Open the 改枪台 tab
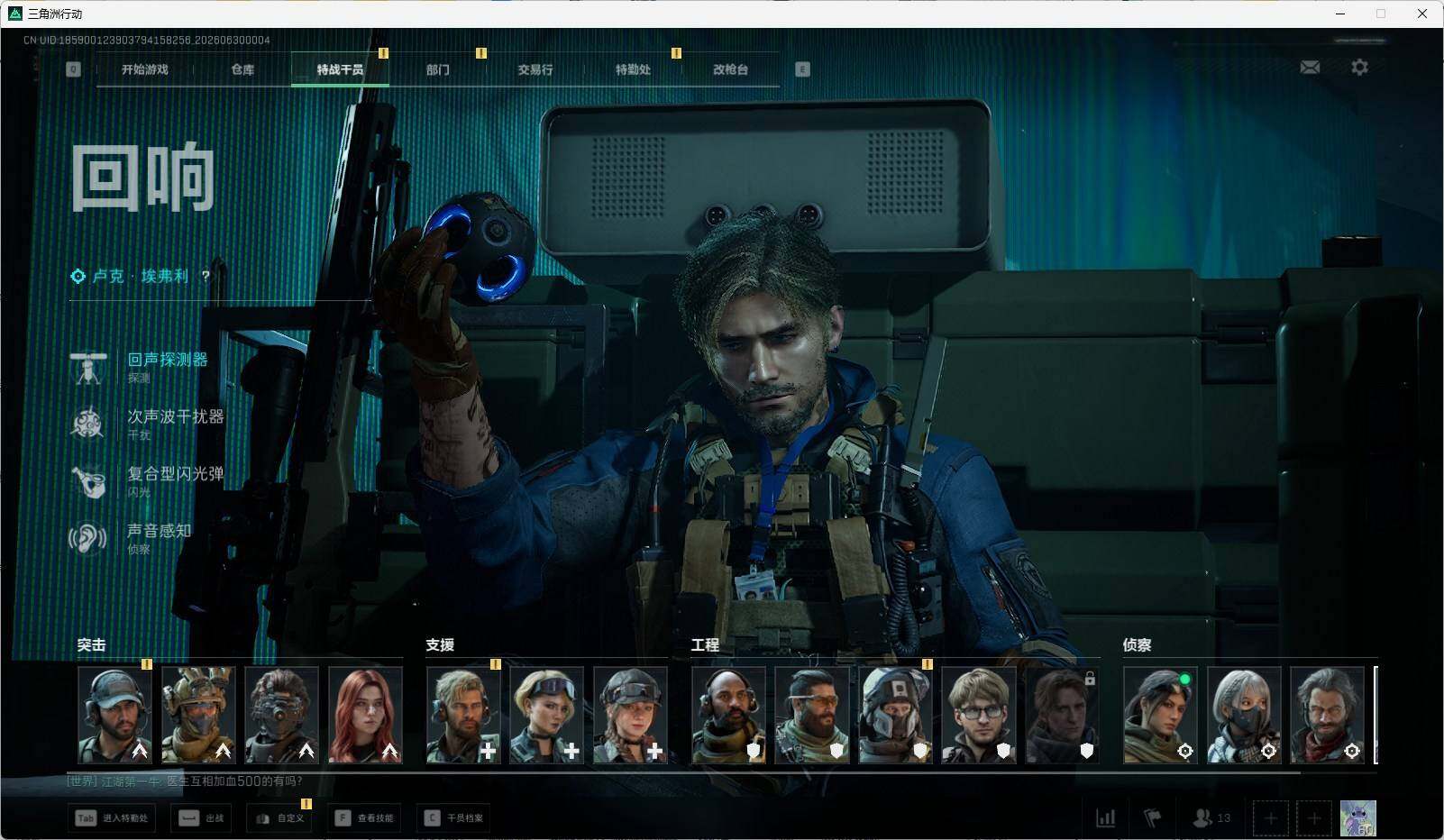Image resolution: width=1444 pixels, height=840 pixels. point(730,69)
